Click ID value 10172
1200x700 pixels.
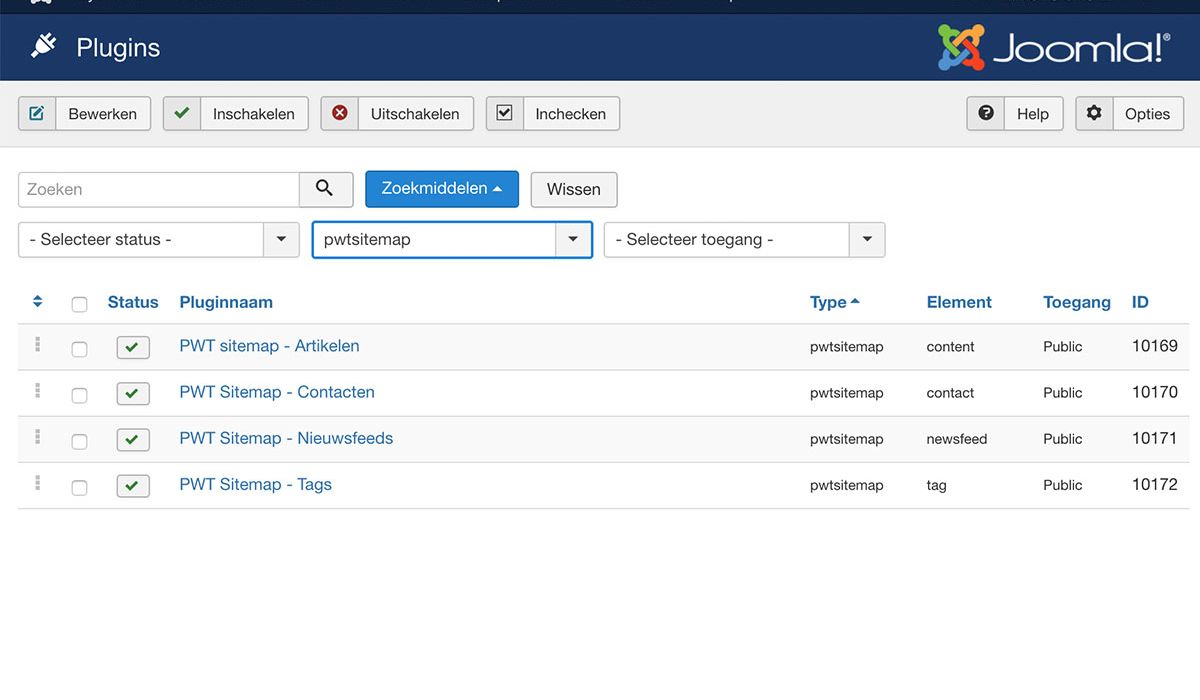(1155, 484)
